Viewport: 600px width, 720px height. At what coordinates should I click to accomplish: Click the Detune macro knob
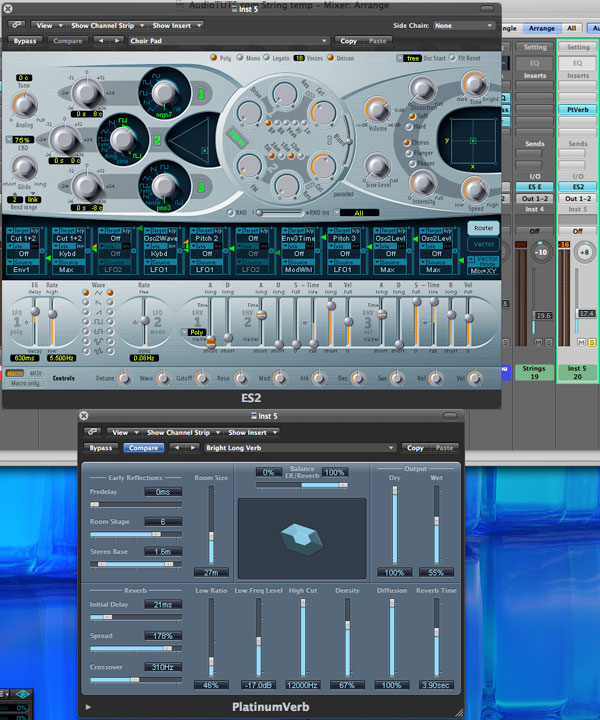124,378
